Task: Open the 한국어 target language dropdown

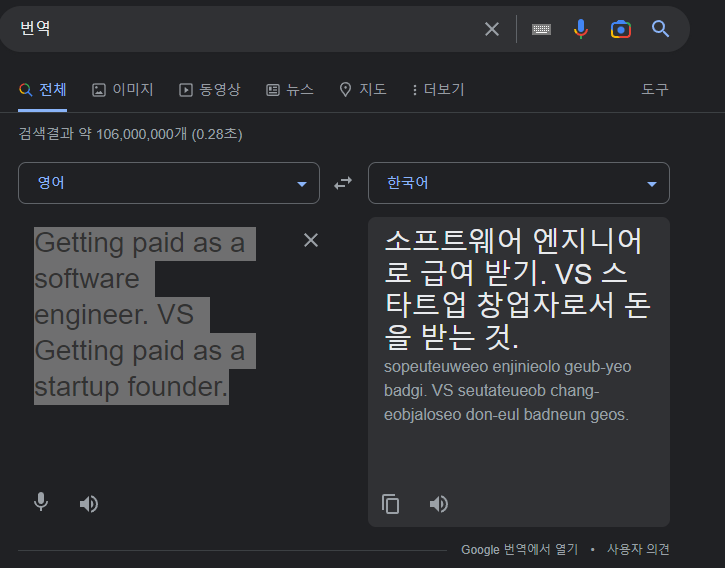Action: pyautogui.click(x=519, y=183)
